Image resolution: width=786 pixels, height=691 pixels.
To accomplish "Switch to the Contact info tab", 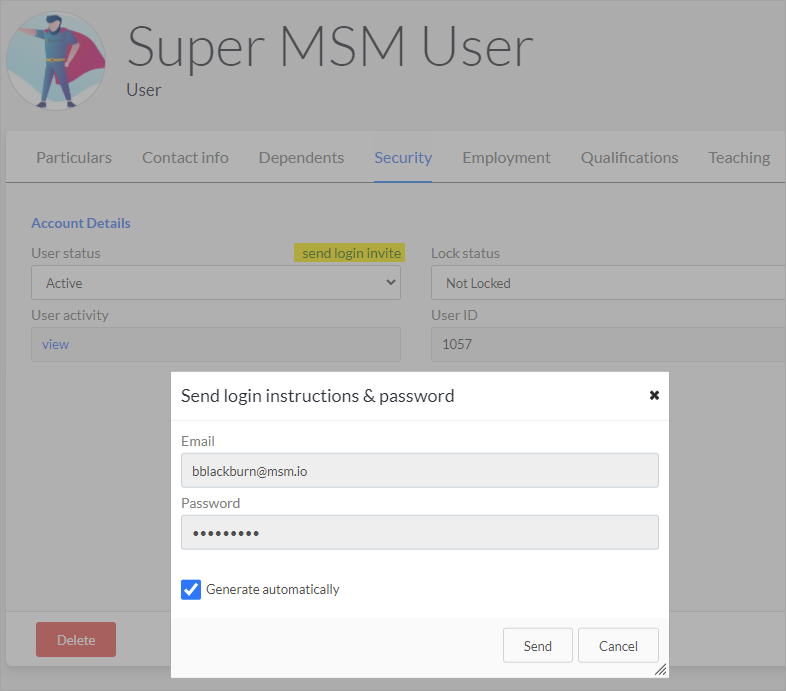I will coord(185,157).
